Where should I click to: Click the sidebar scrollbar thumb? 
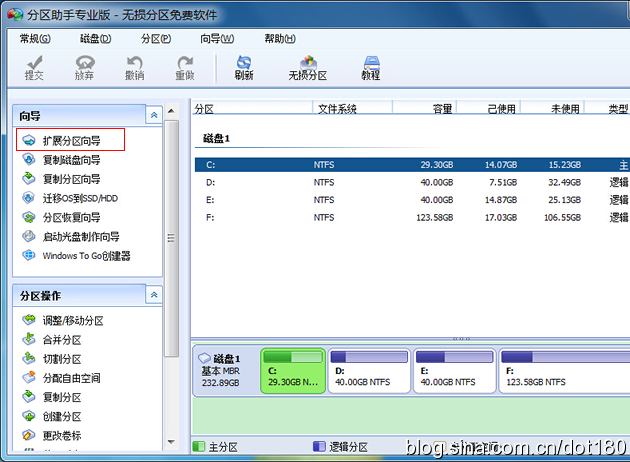click(x=172, y=238)
